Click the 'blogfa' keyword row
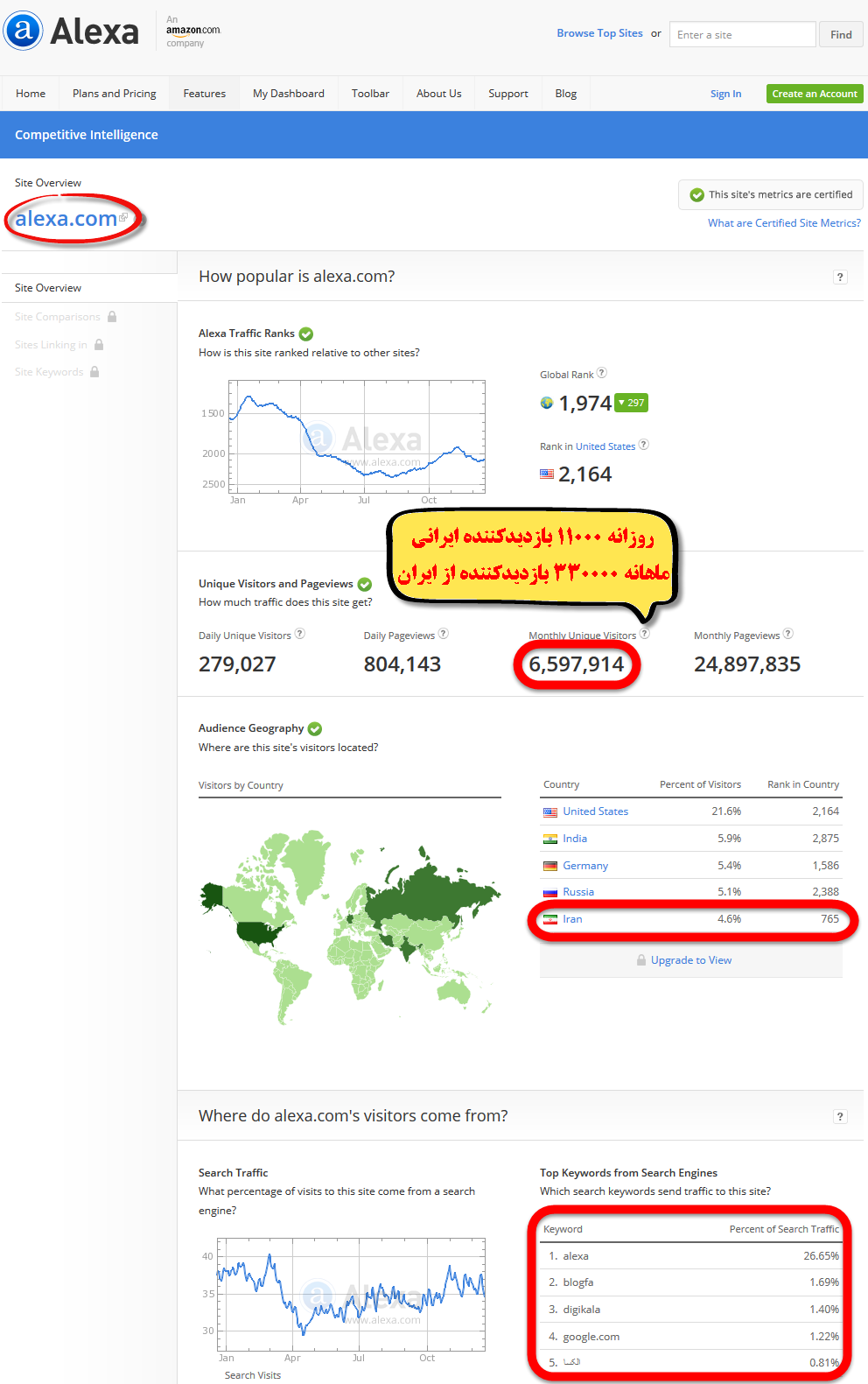The height and width of the screenshot is (1384, 868). point(691,1282)
